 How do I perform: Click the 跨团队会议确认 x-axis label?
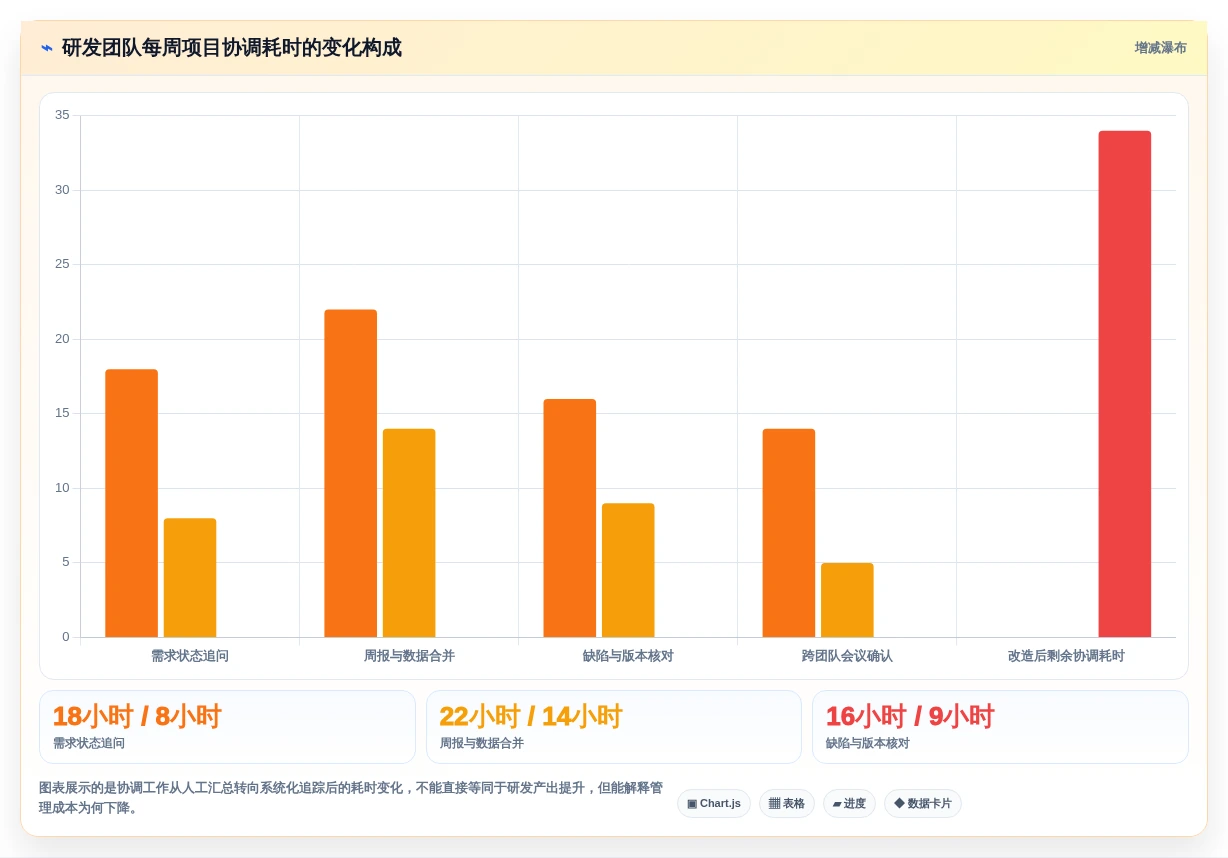tap(847, 656)
